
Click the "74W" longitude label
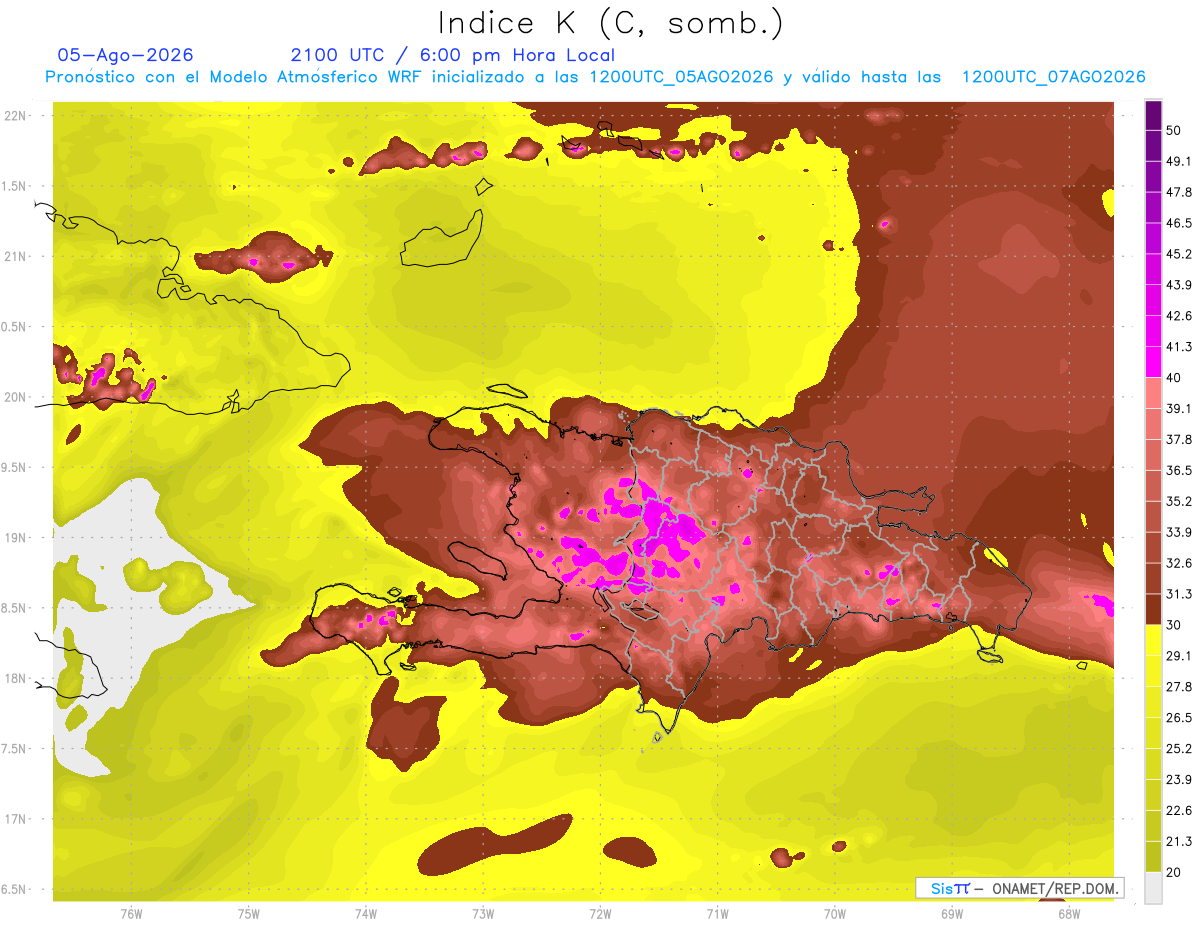tap(366, 913)
